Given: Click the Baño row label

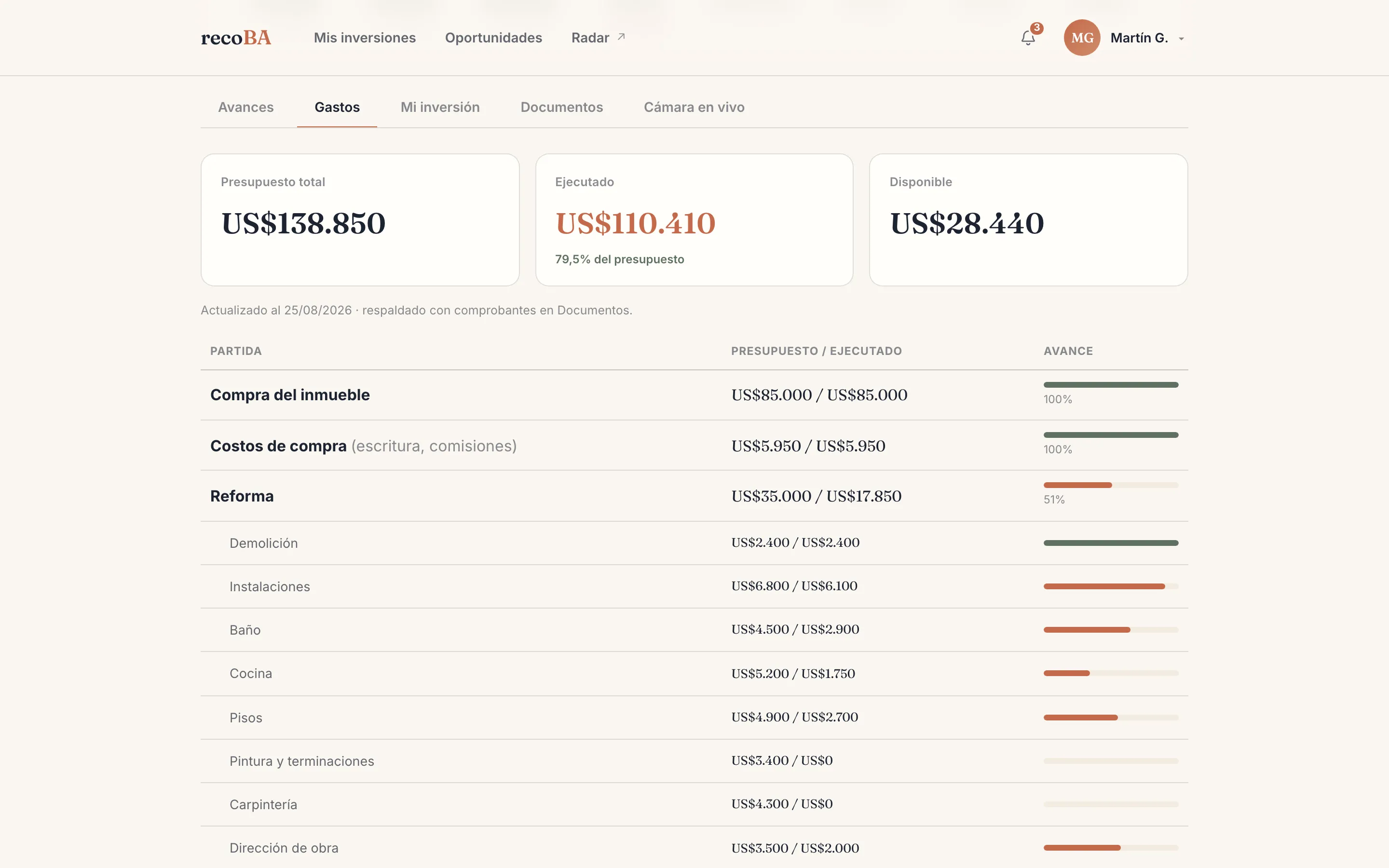Looking at the screenshot, I should click(x=245, y=630).
